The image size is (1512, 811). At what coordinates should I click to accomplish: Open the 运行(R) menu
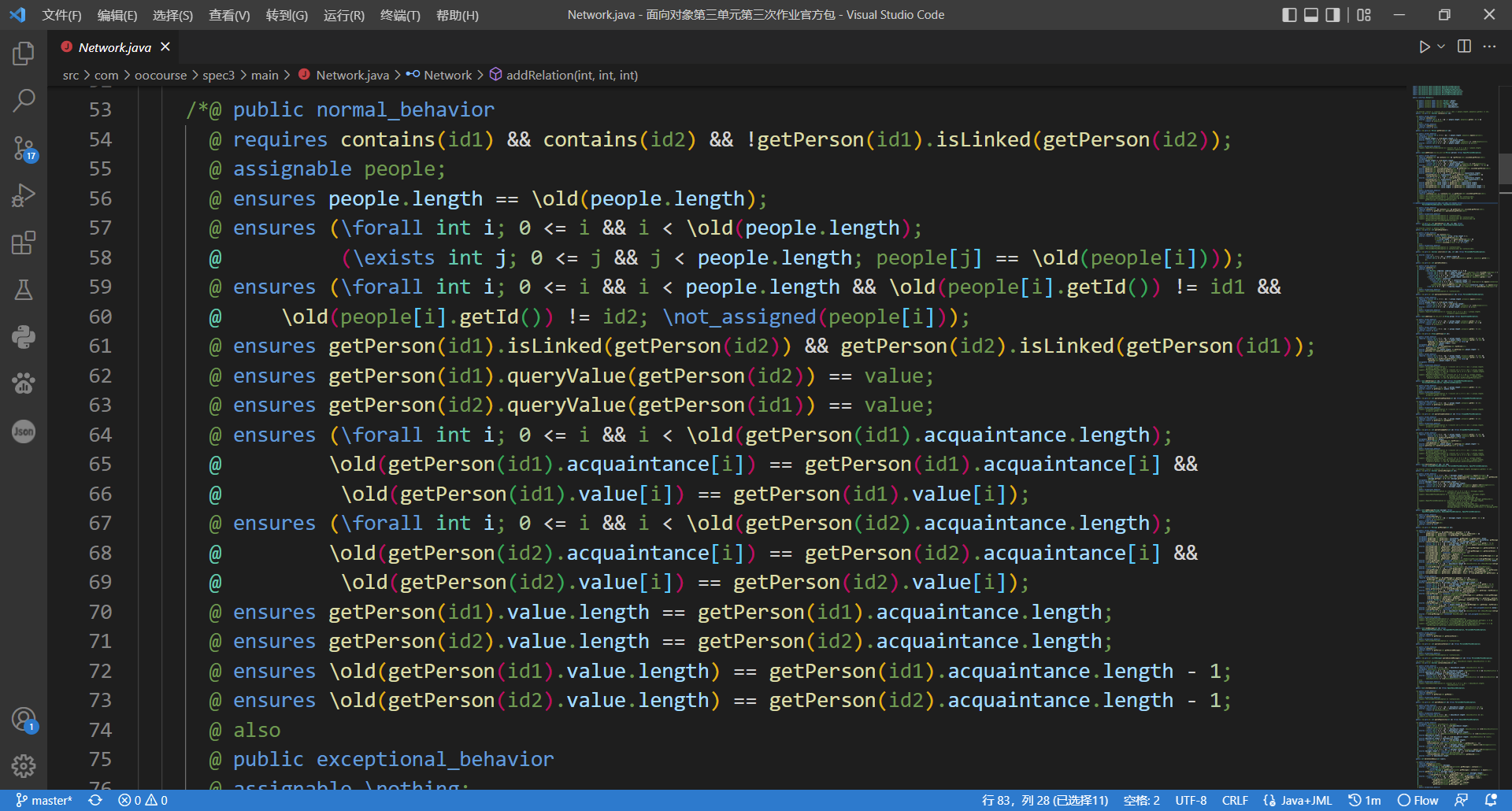click(x=344, y=15)
